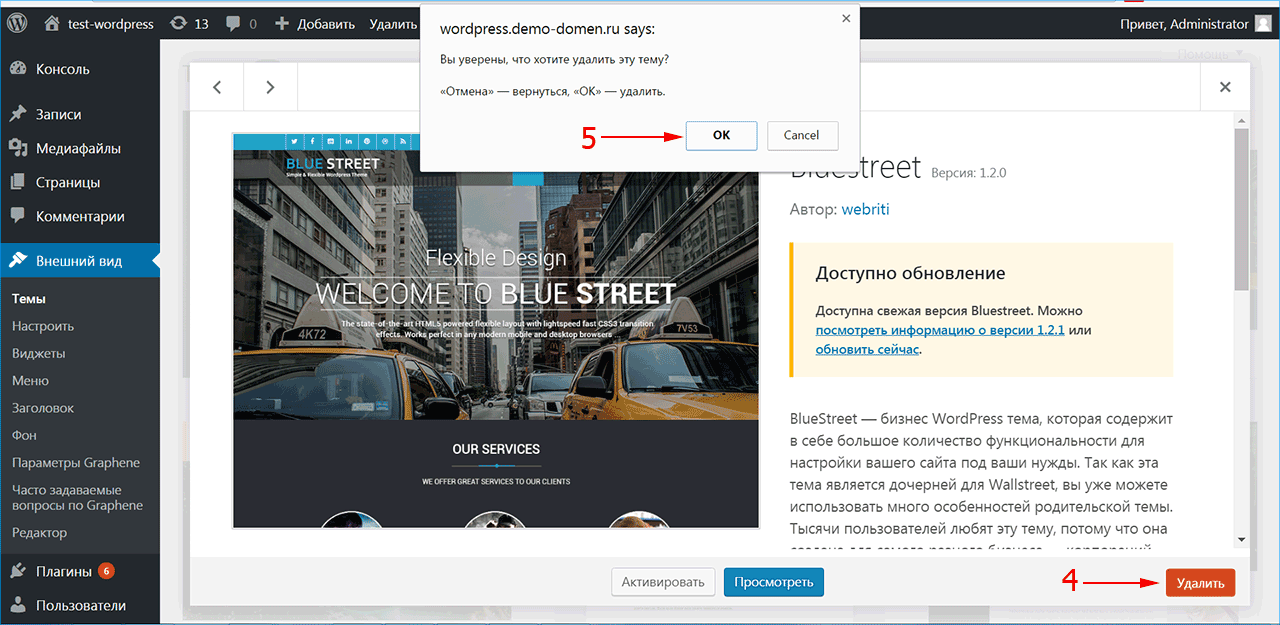The width and height of the screenshot is (1280, 625).
Task: Click the Добавить plus icon
Action: [x=281, y=23]
